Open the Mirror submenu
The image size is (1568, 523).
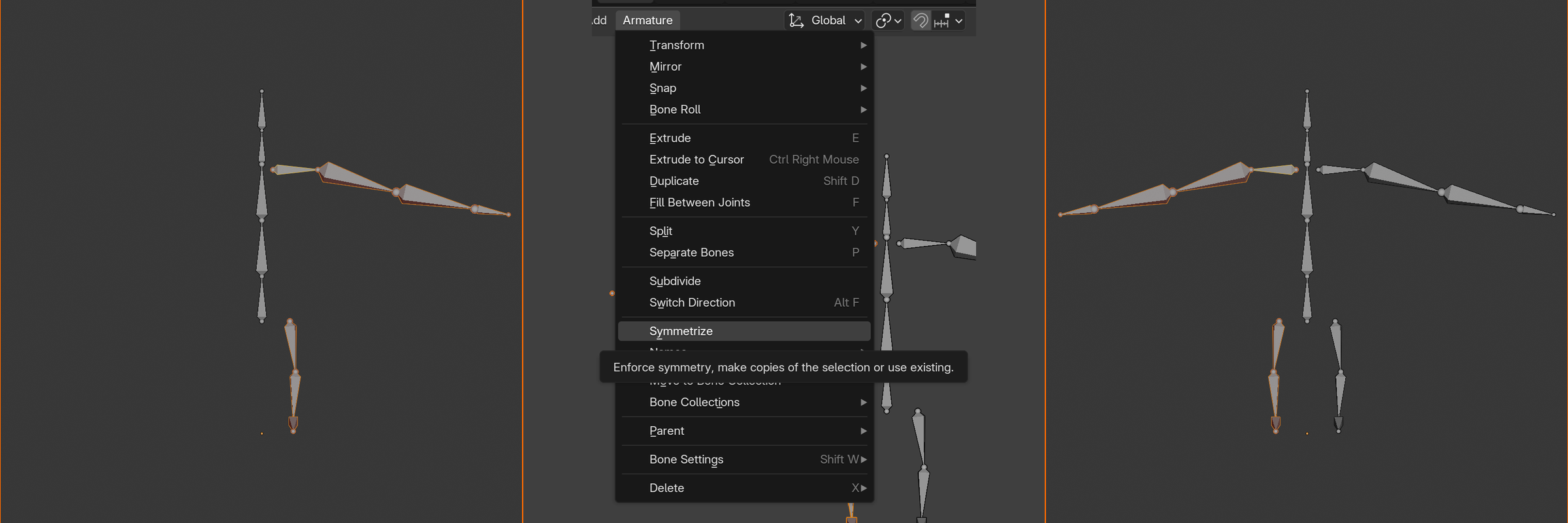tap(744, 67)
